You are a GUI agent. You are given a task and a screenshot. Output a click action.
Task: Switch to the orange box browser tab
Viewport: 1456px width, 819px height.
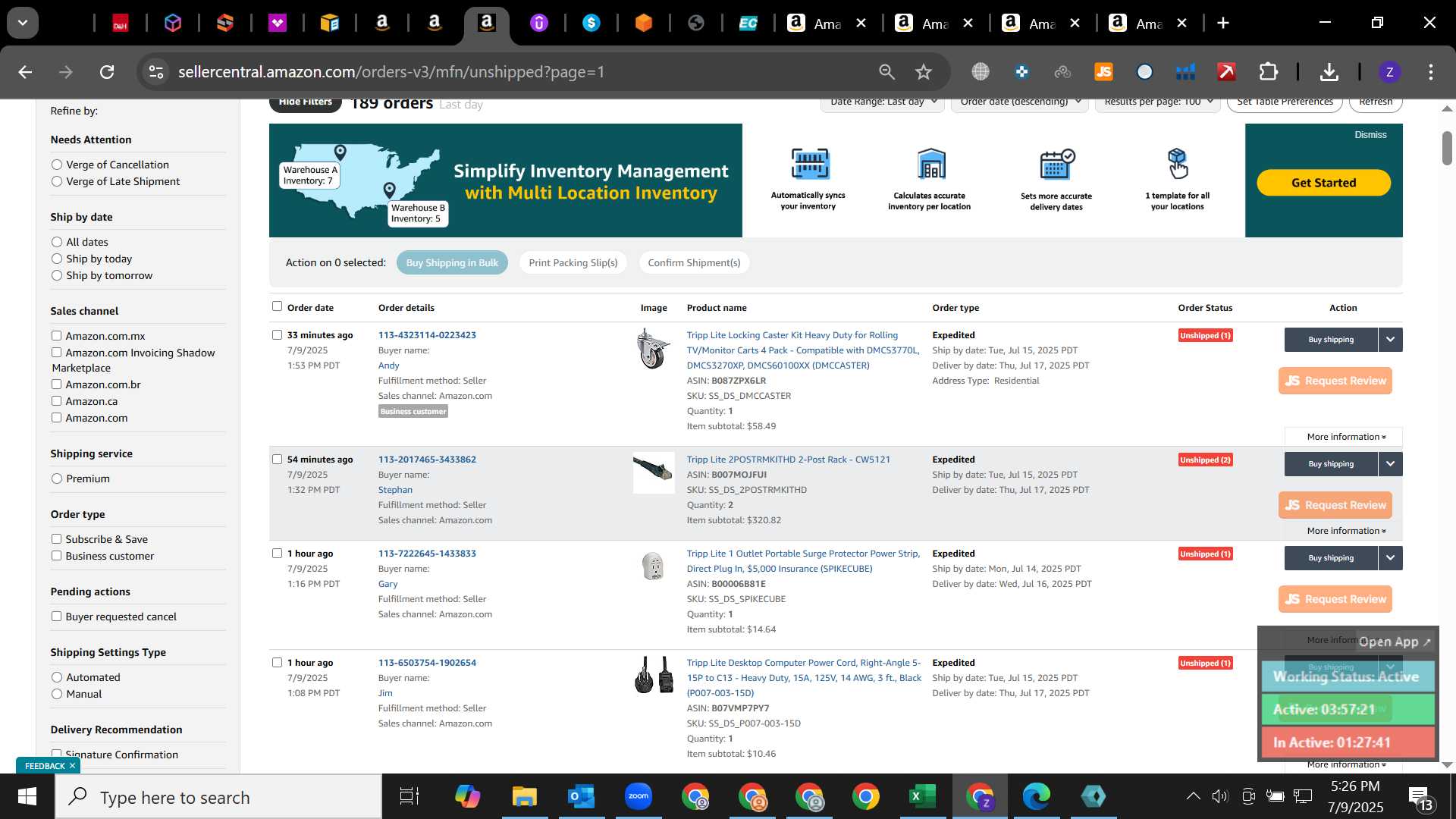tap(643, 23)
